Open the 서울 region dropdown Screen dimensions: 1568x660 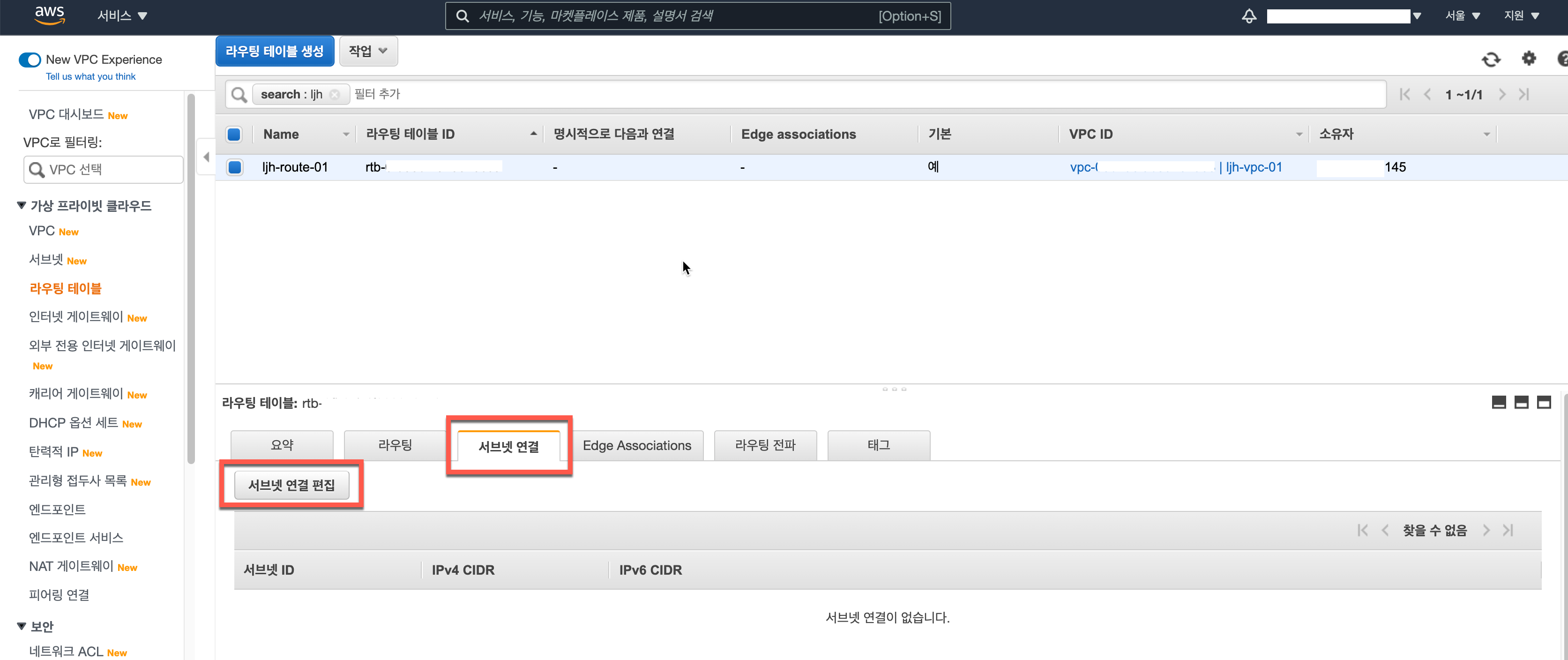pyautogui.click(x=1462, y=16)
